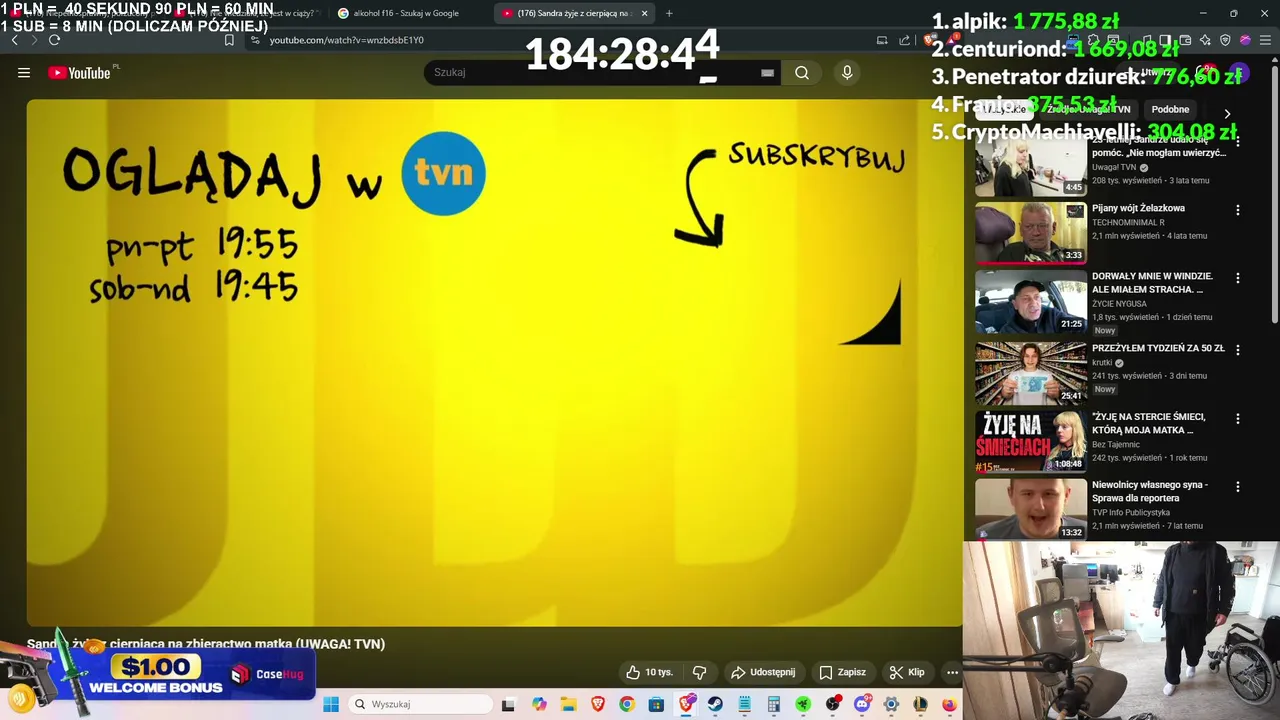Click the YouTube search magnifier button

point(802,72)
